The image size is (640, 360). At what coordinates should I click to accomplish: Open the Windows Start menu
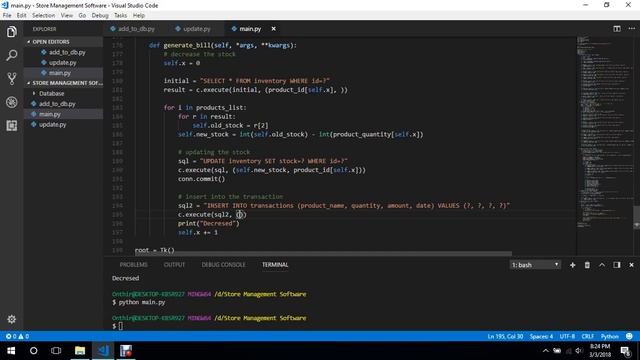pyautogui.click(x=11, y=351)
